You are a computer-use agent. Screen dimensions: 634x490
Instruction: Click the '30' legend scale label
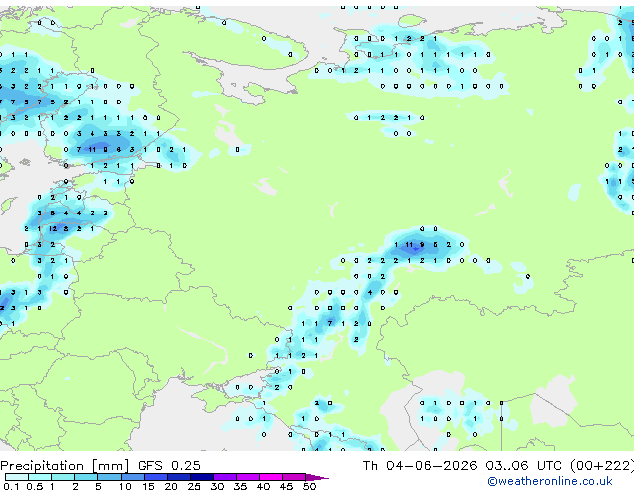coord(217,486)
